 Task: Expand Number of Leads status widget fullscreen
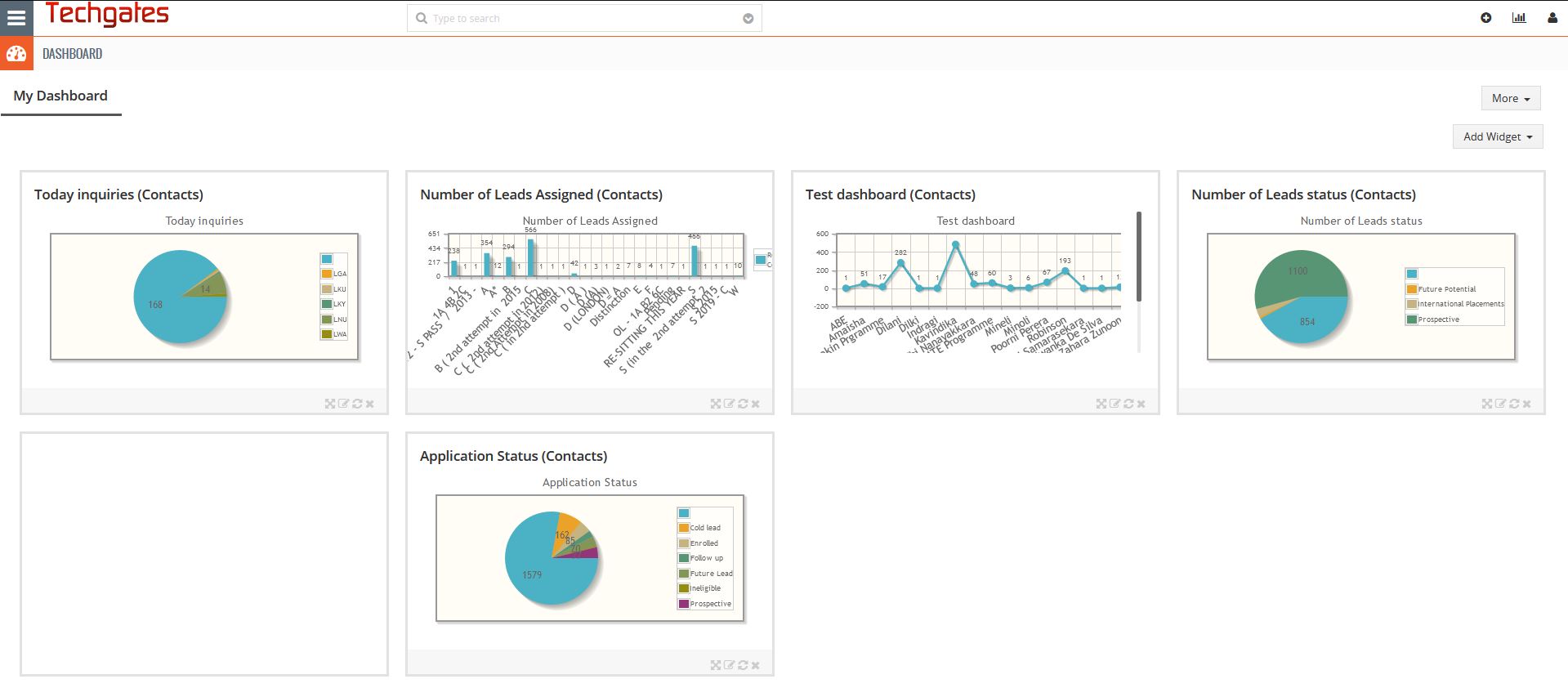(x=1487, y=404)
